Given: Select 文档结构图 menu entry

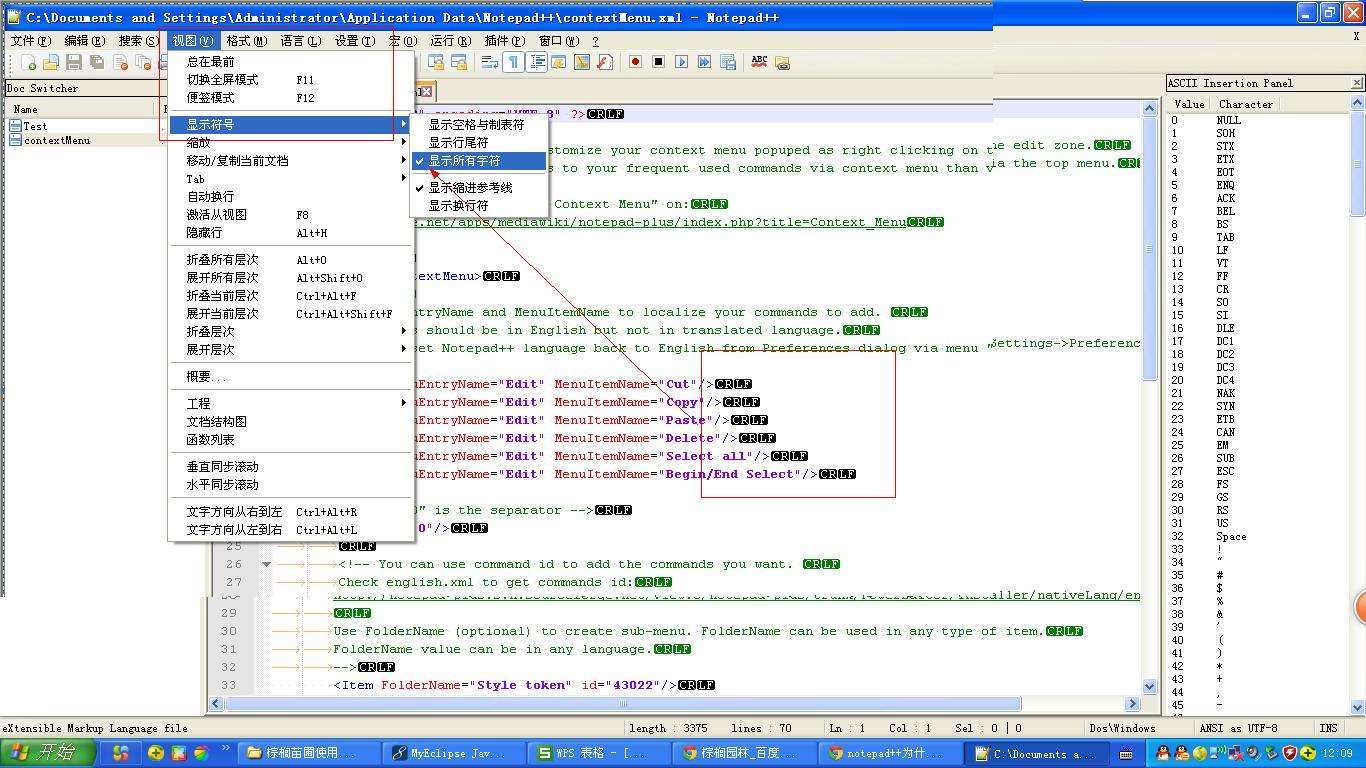Looking at the screenshot, I should [x=290, y=422].
